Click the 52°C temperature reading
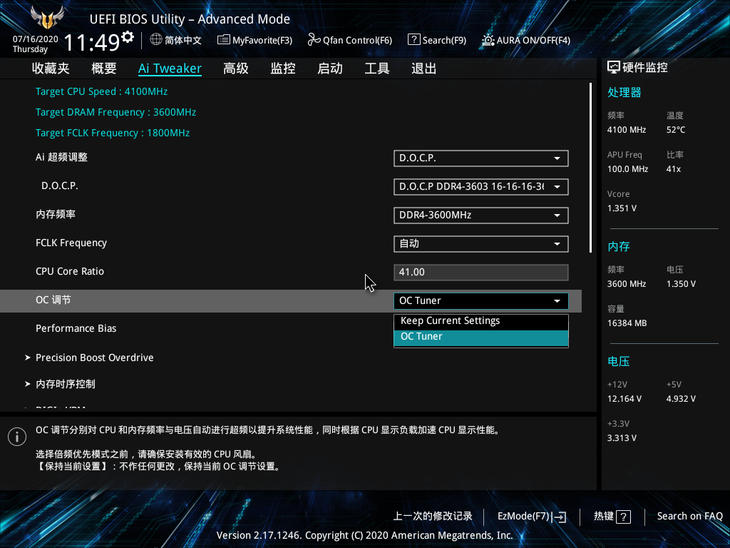This screenshot has width=730, height=548. click(x=676, y=130)
